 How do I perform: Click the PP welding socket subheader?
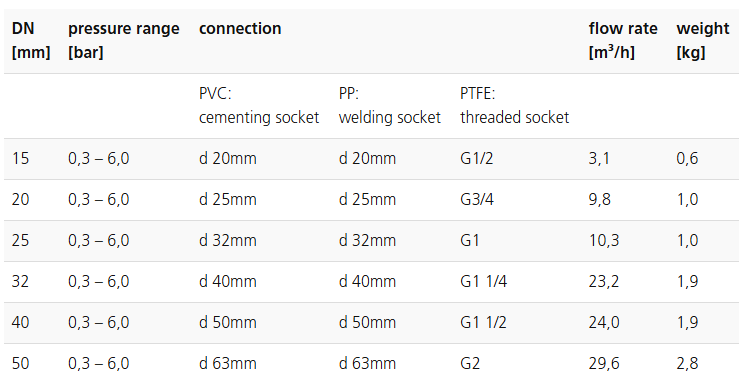point(389,106)
